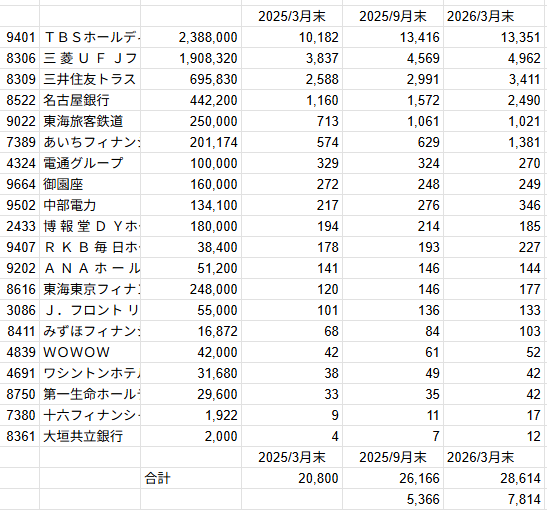Click the top 2026/3月末 column header
Screen dimensions: 547x510
point(495,16)
